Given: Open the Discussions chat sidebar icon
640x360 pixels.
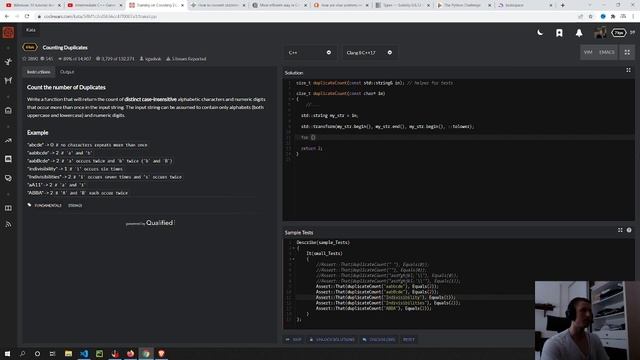Looking at the screenshot, I should (x=8, y=178).
